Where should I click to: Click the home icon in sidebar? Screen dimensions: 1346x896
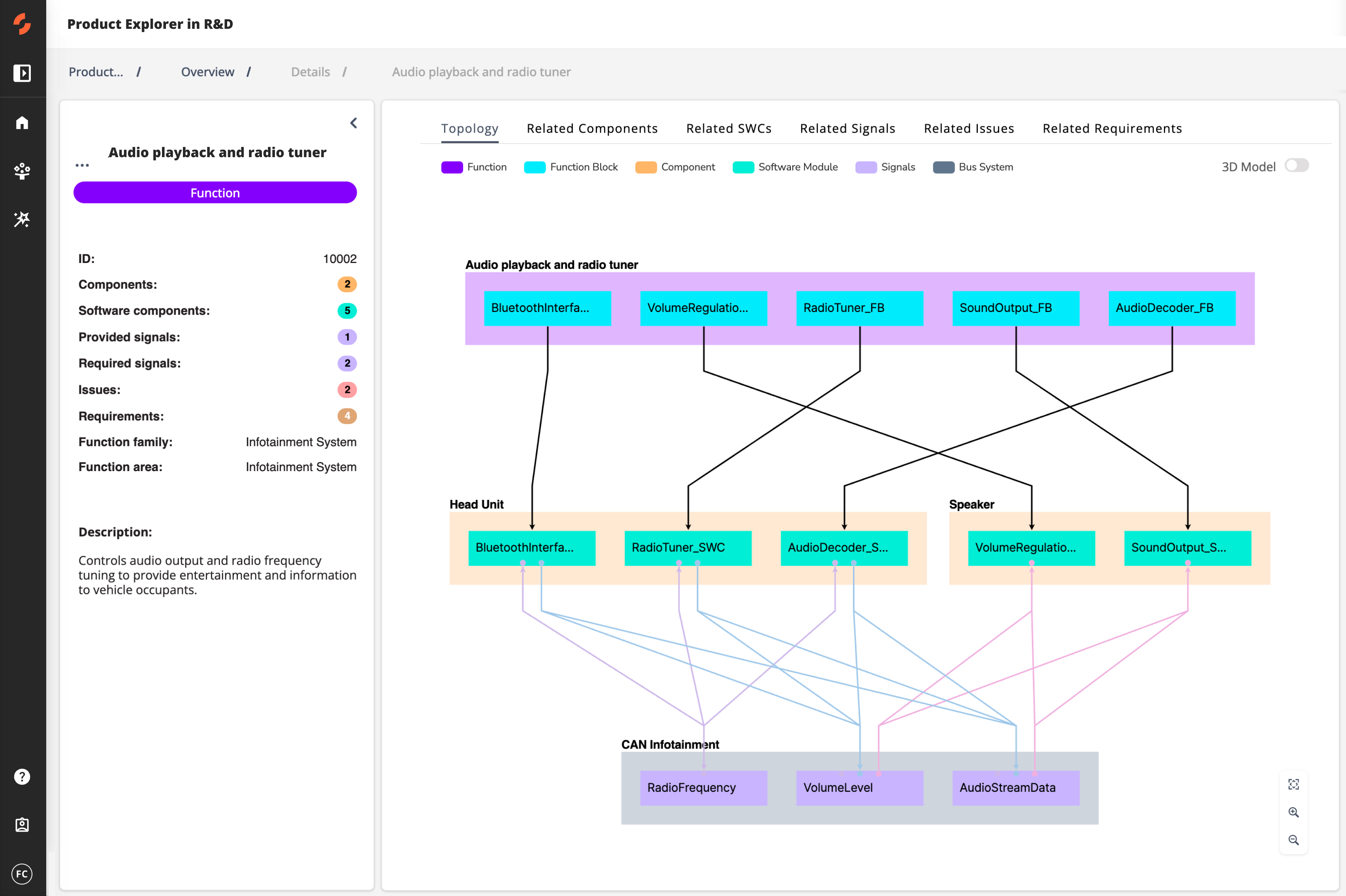click(22, 123)
